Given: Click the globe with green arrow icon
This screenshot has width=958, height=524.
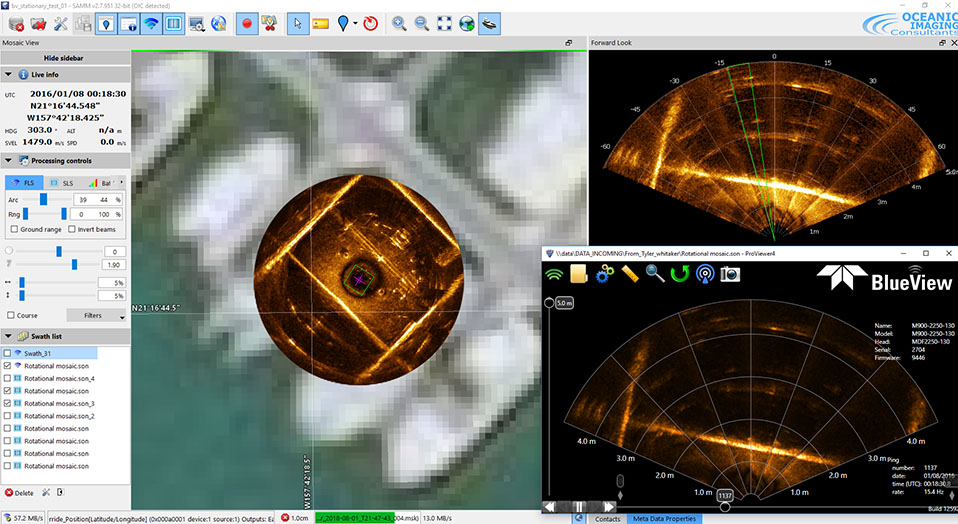Looking at the screenshot, I should [467, 24].
